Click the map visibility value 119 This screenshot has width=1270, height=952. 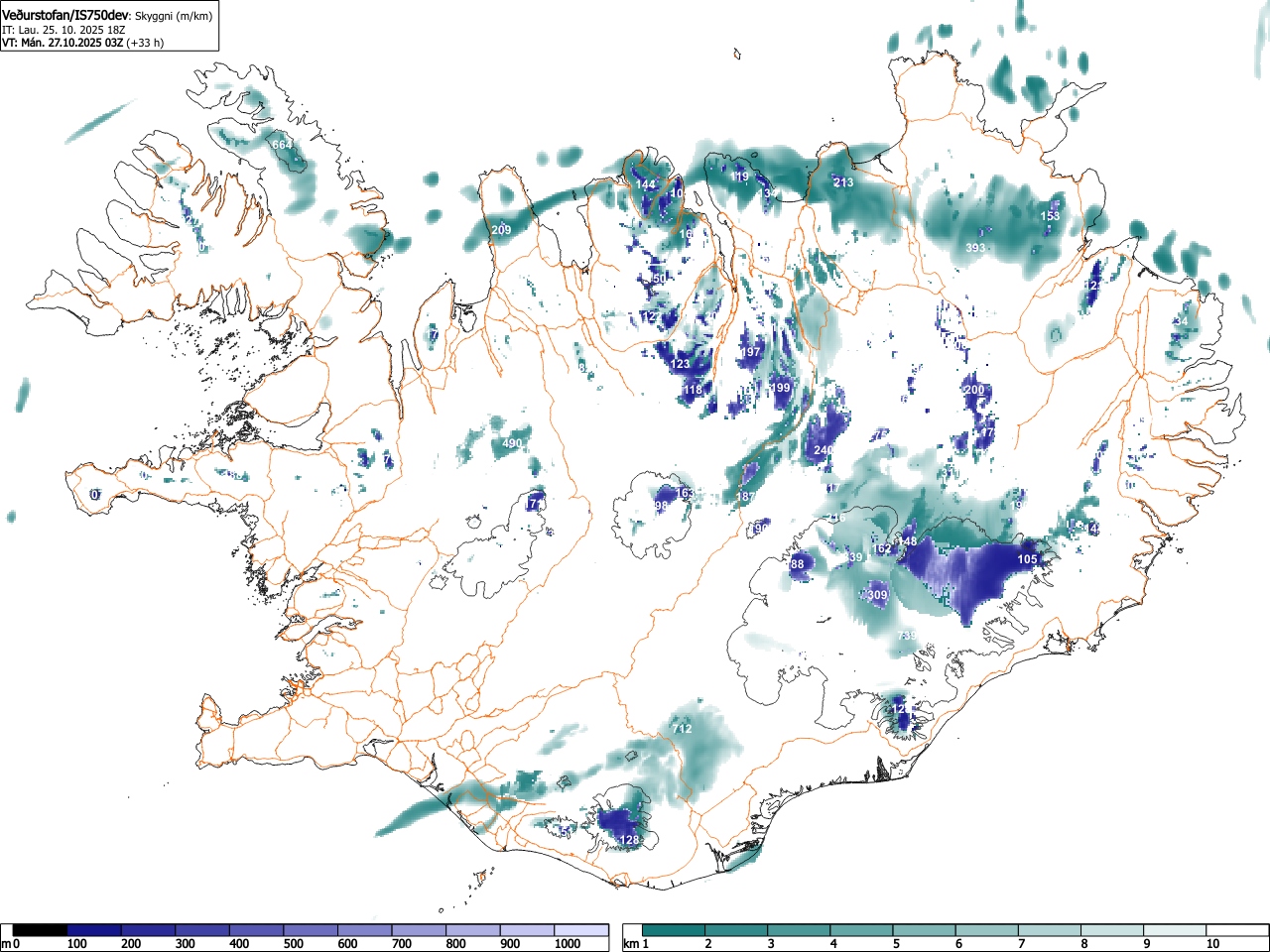[x=740, y=178]
